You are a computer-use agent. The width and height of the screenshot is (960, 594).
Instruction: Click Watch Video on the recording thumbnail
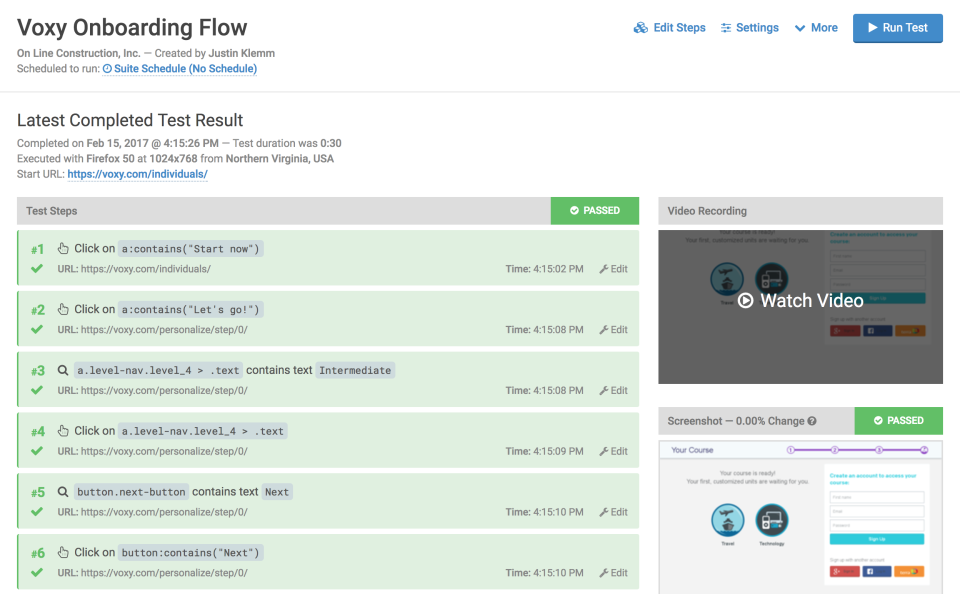click(799, 300)
